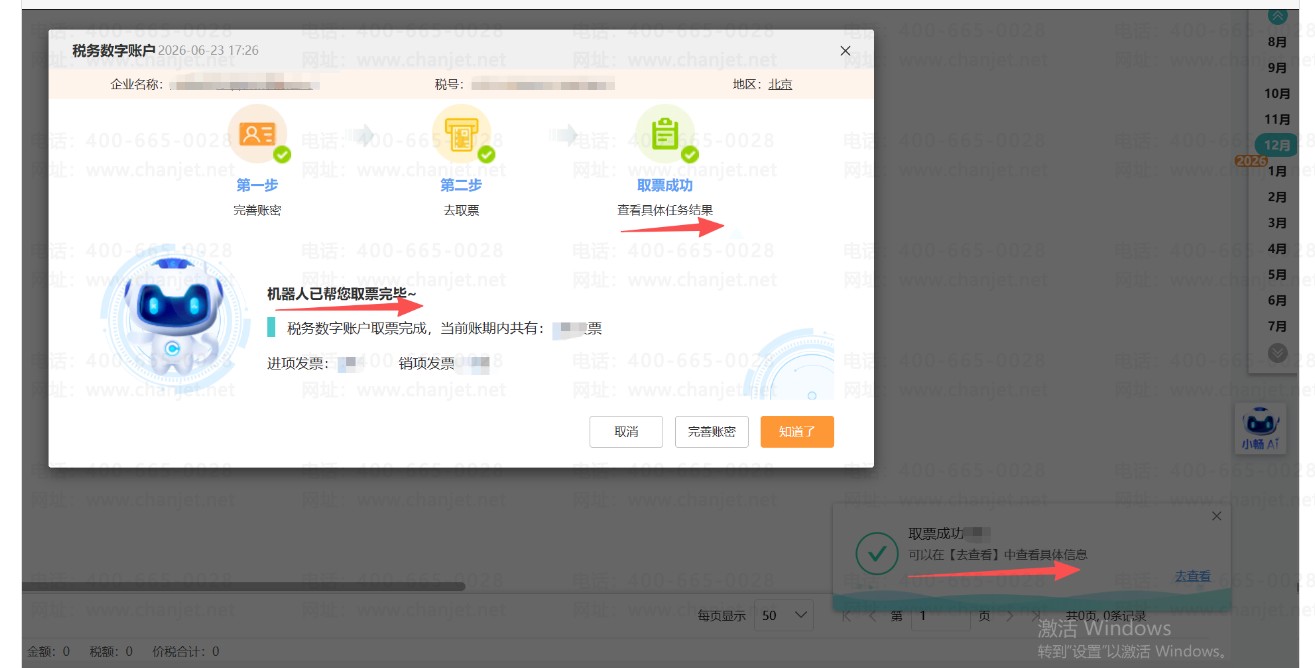Screen dimensions: 1315x668
Task: Select 3月 in the month list
Action: [x=1277, y=223]
